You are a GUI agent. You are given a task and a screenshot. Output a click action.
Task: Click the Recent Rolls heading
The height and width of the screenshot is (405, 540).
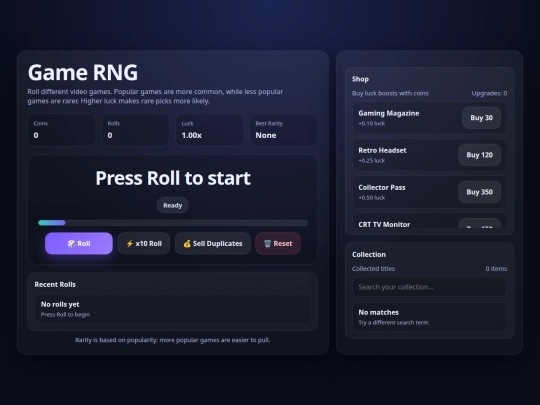(55, 284)
